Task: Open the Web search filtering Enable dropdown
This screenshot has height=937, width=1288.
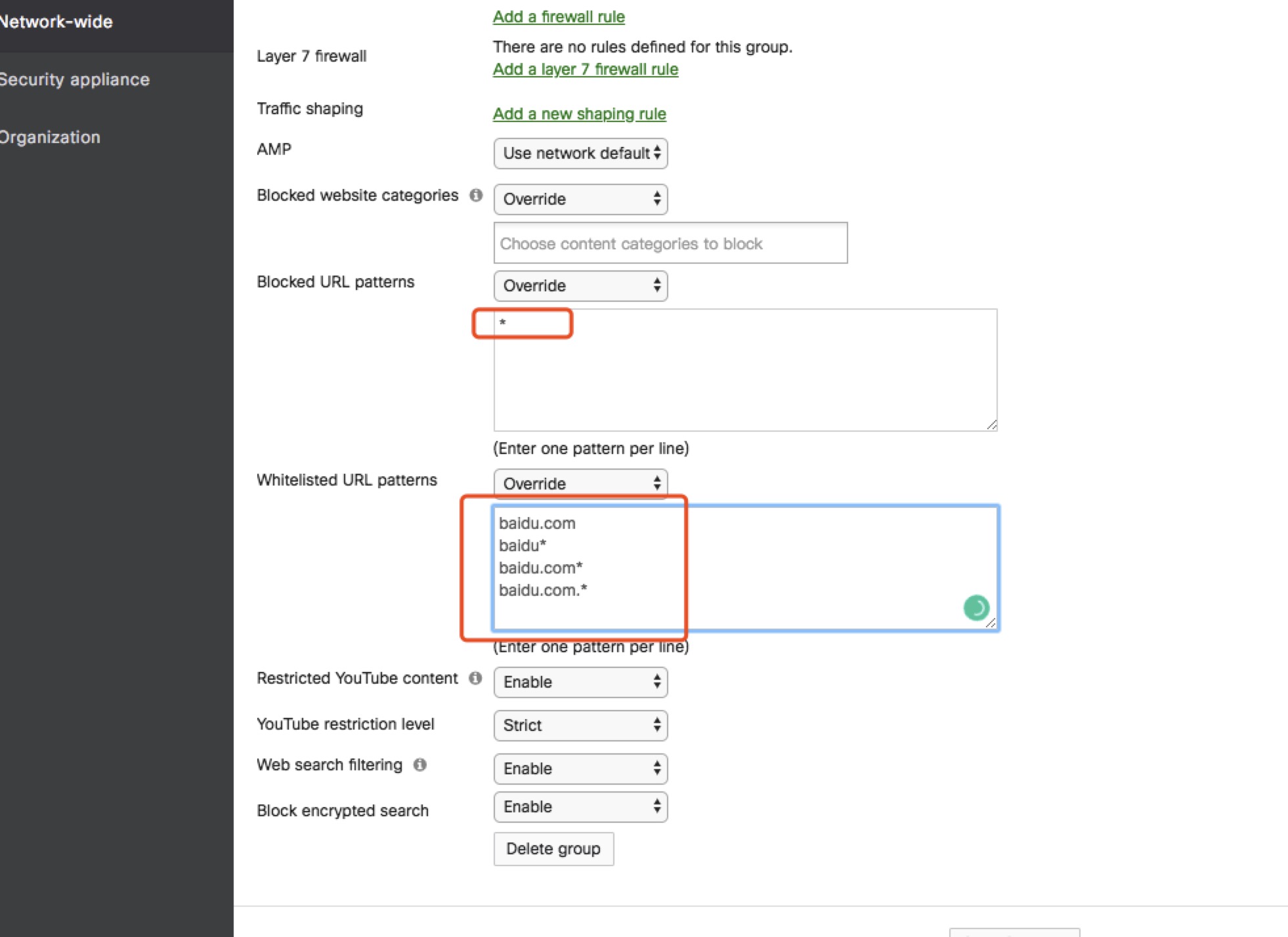Action: (580, 768)
